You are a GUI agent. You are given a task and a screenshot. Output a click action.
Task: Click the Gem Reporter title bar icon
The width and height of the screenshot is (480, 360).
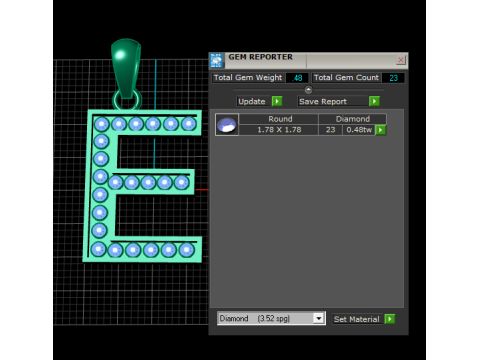point(217,60)
